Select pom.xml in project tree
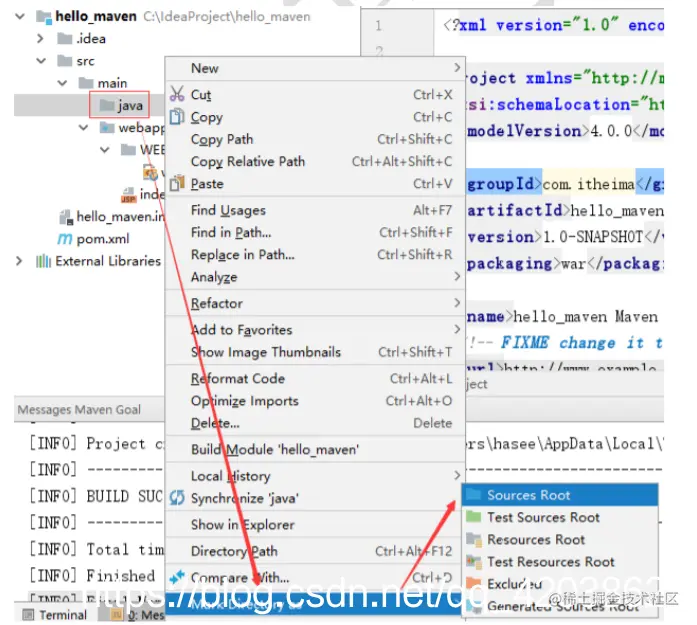This screenshot has height=625, width=697. pos(103,239)
